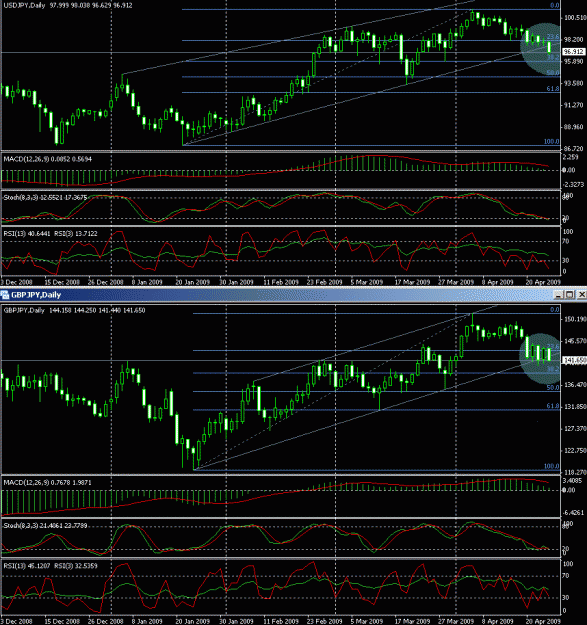Click 20 Apr 2009 on USDJPY time axis
587x625 pixels.
coord(543,282)
